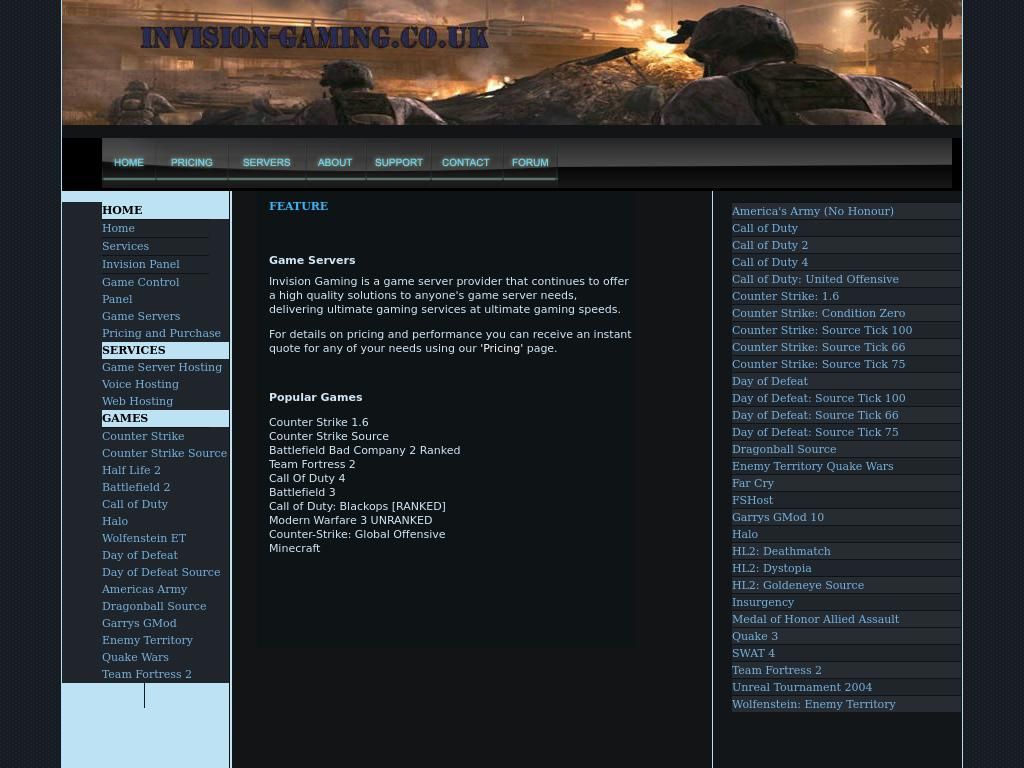
Task: Open the CONTACT navigation tab
Action: 466,162
